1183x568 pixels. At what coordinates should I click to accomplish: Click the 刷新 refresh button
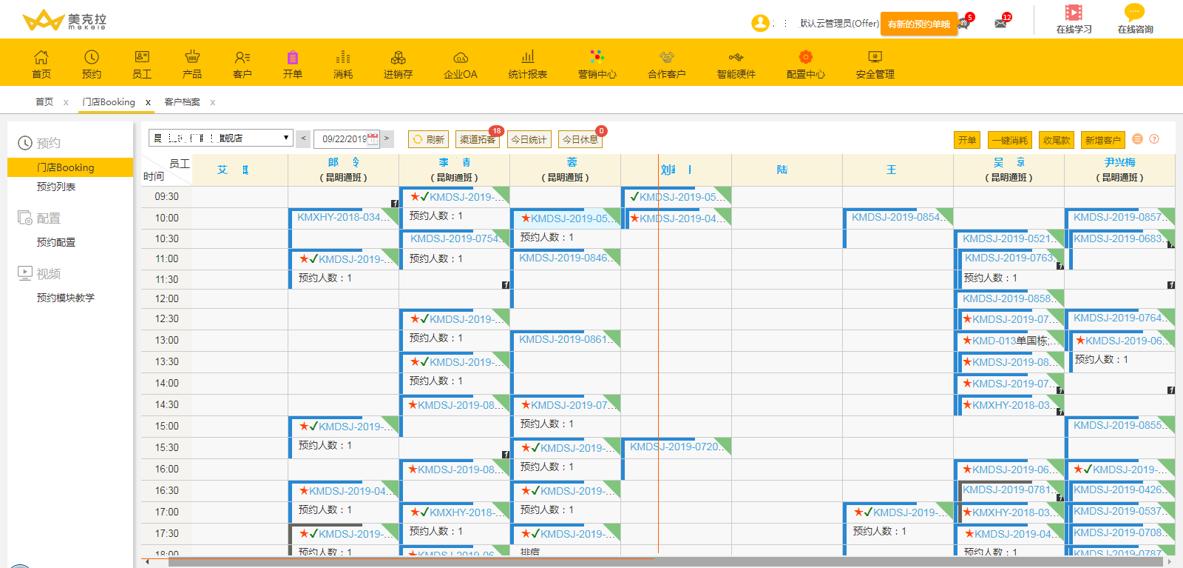click(x=428, y=140)
